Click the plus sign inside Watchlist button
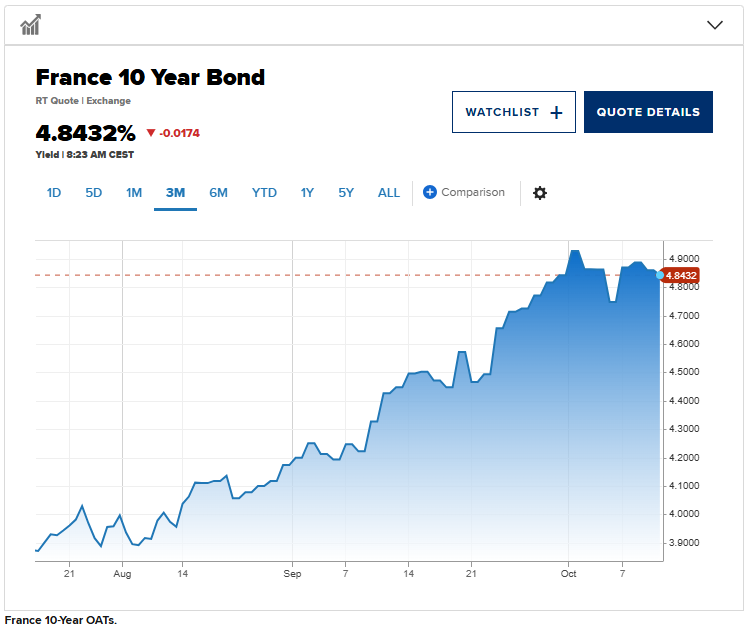754x631 pixels. [556, 113]
